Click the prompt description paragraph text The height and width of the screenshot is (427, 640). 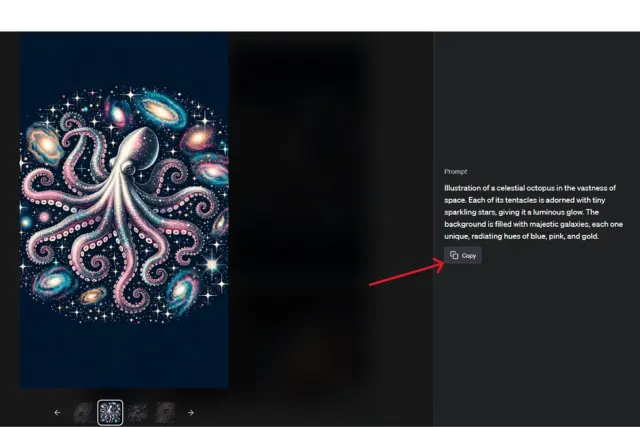[529, 212]
